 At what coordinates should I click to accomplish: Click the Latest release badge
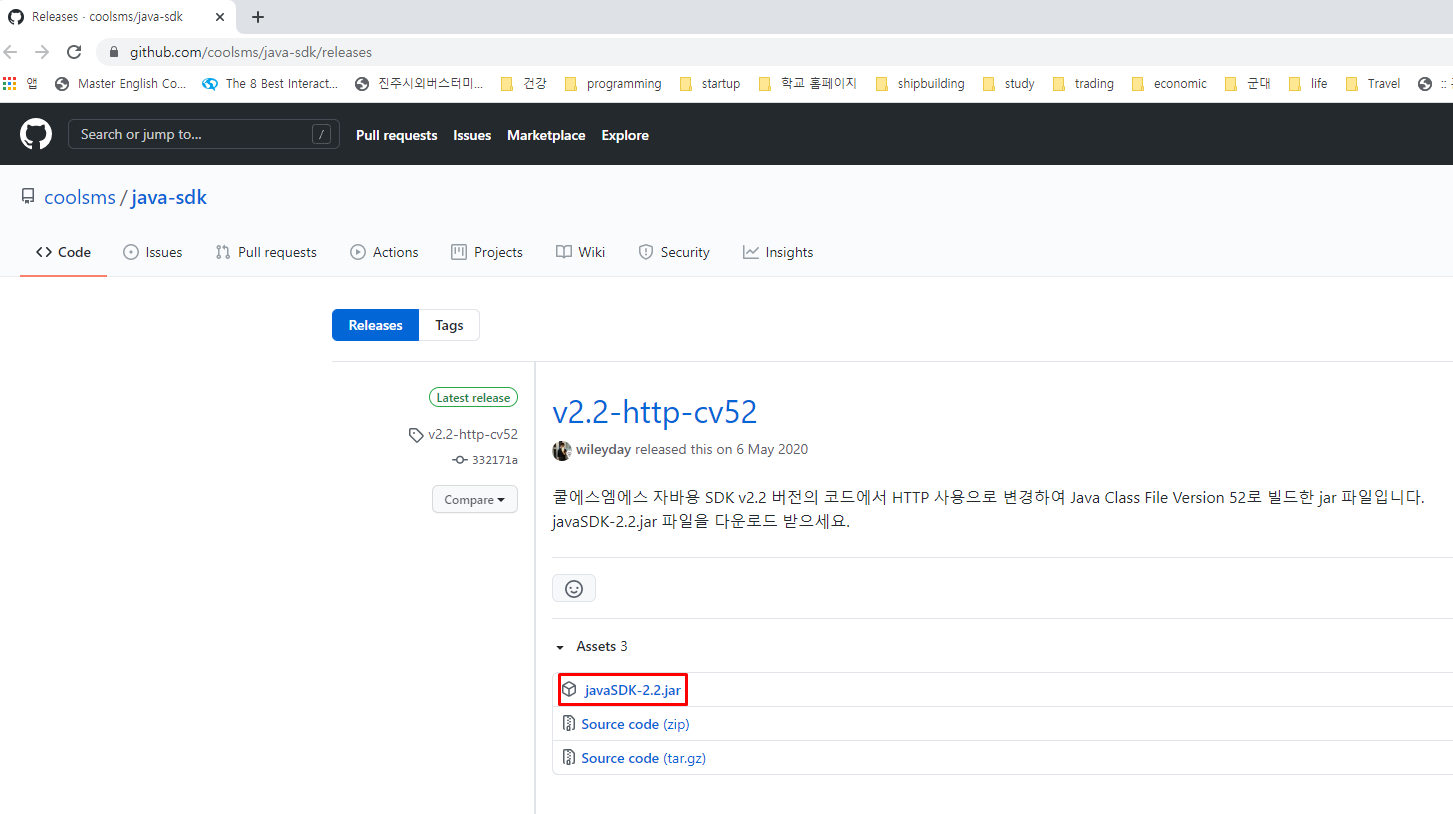(473, 398)
